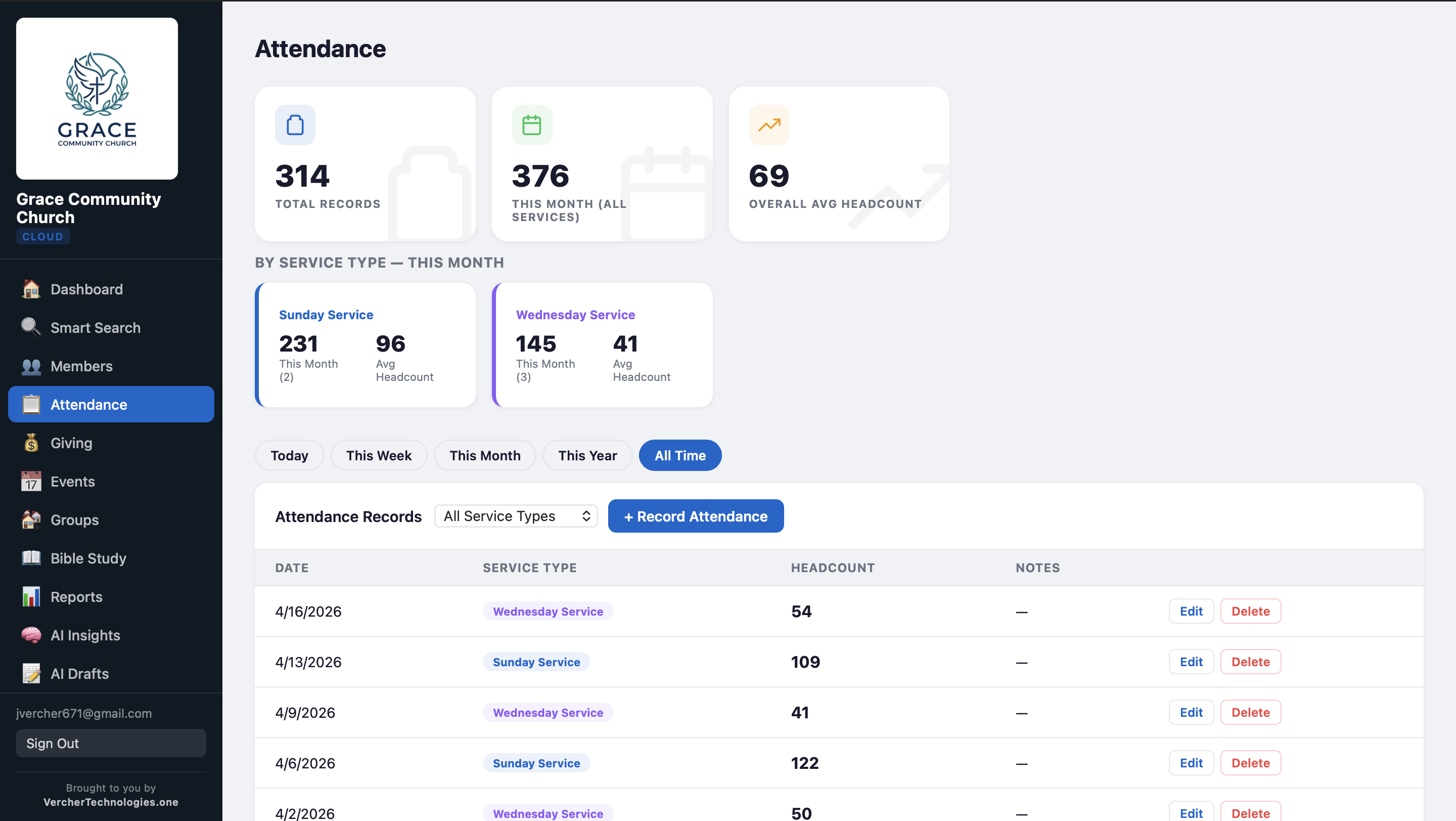Select the Groups sidebar icon
Viewport: 1456px width, 821px height.
click(x=31, y=520)
